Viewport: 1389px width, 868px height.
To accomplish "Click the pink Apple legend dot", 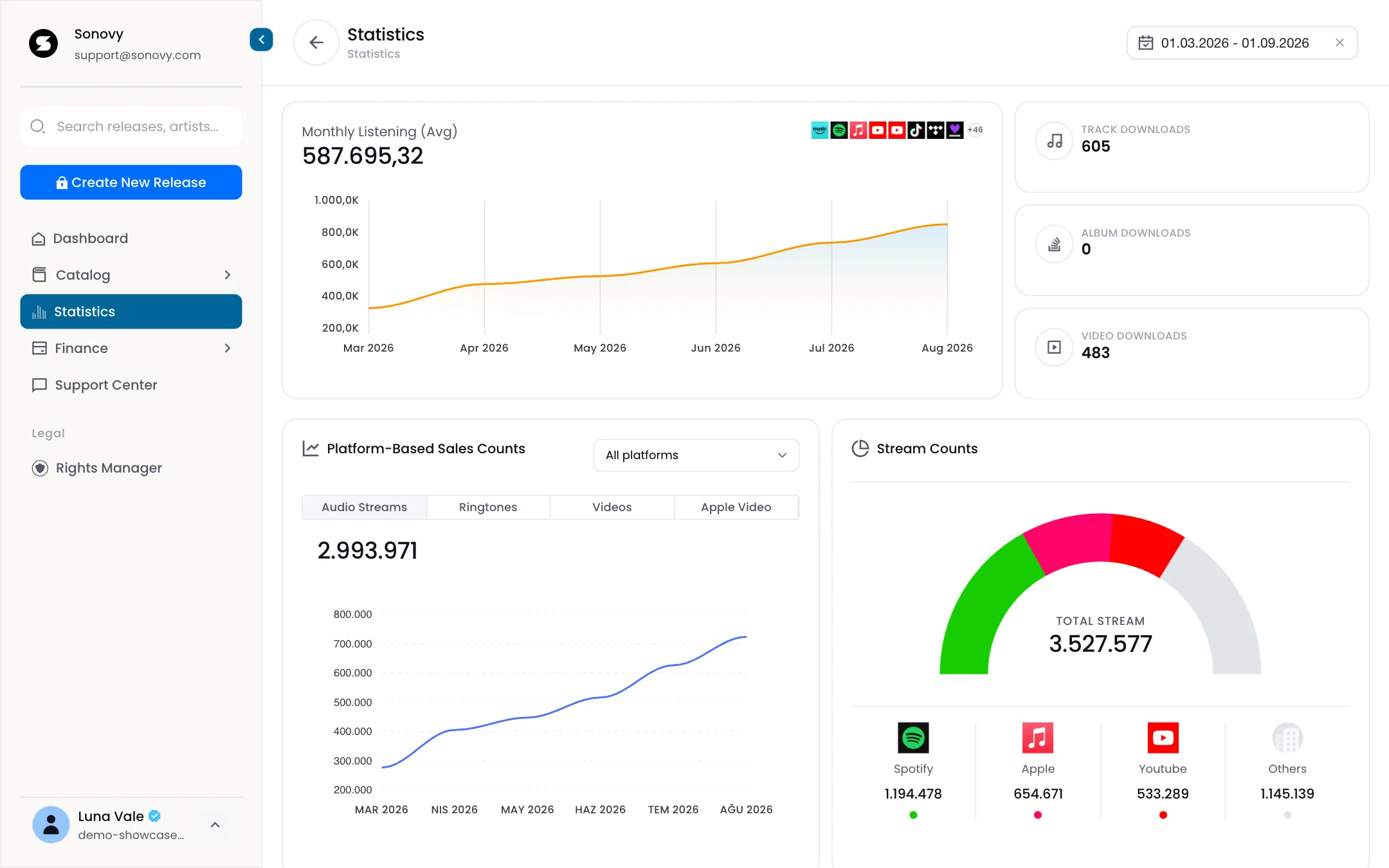I will 1038,815.
